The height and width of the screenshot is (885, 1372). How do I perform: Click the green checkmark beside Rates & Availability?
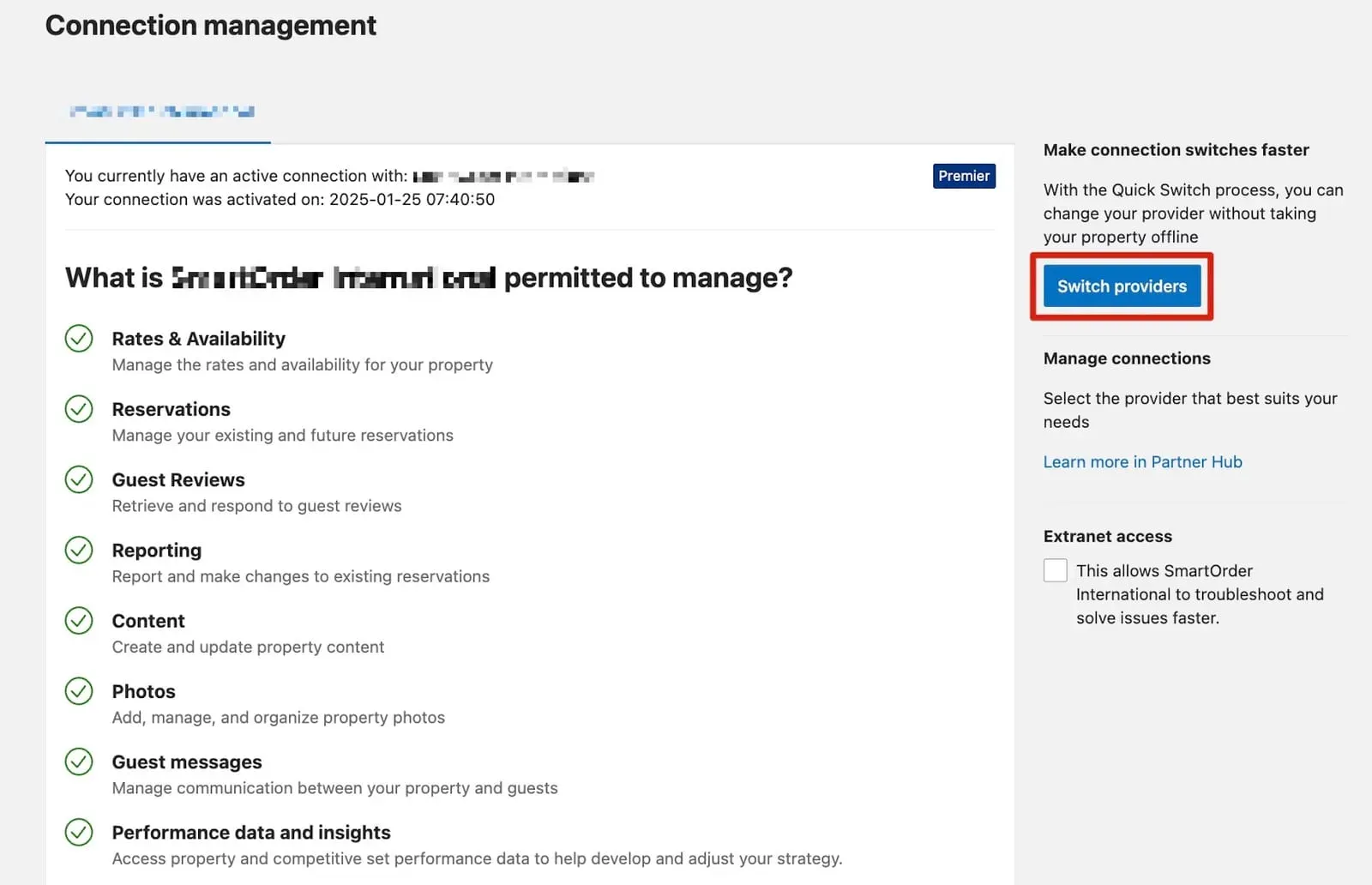(x=78, y=339)
